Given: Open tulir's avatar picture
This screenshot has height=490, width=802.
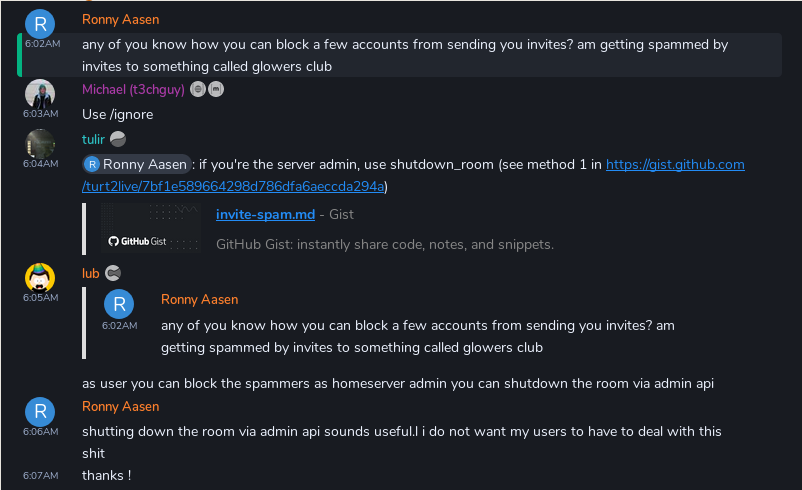Looking at the screenshot, I should [40, 144].
